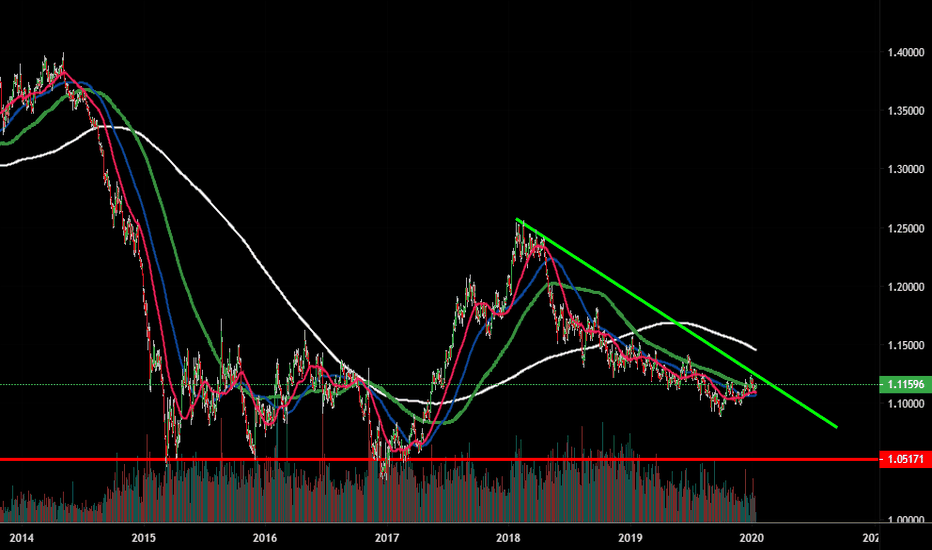Screen dimensions: 932x550
Task: Click the 1.40000 price axis label
Action: coord(903,52)
